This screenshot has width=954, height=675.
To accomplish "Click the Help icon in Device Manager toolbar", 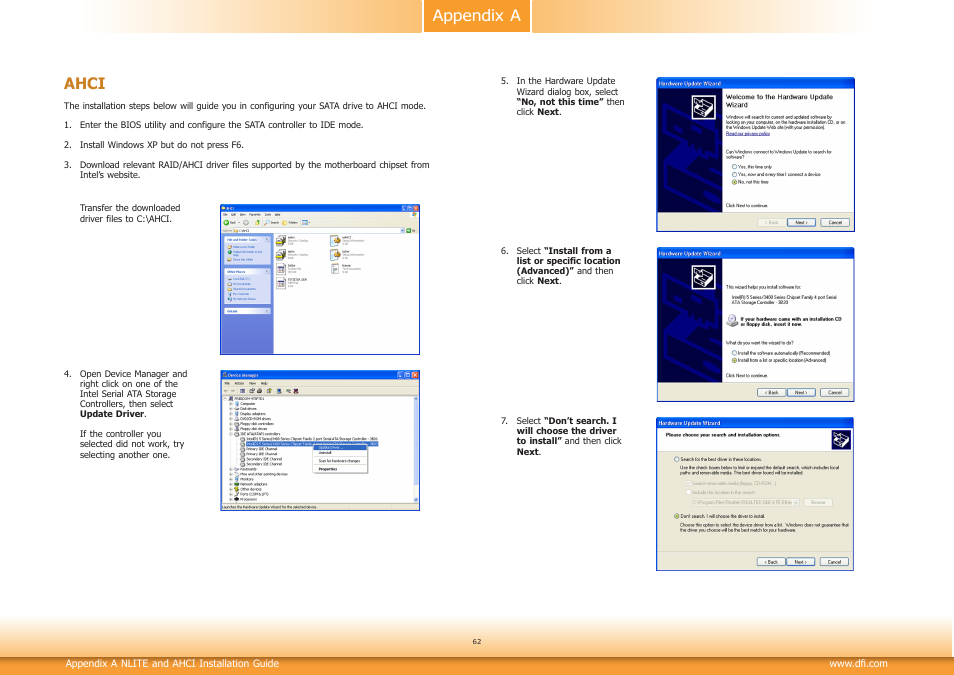I will (269, 391).
